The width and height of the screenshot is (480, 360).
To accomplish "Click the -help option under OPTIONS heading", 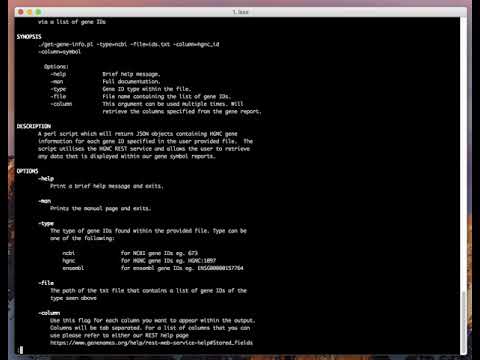I will (46, 179).
